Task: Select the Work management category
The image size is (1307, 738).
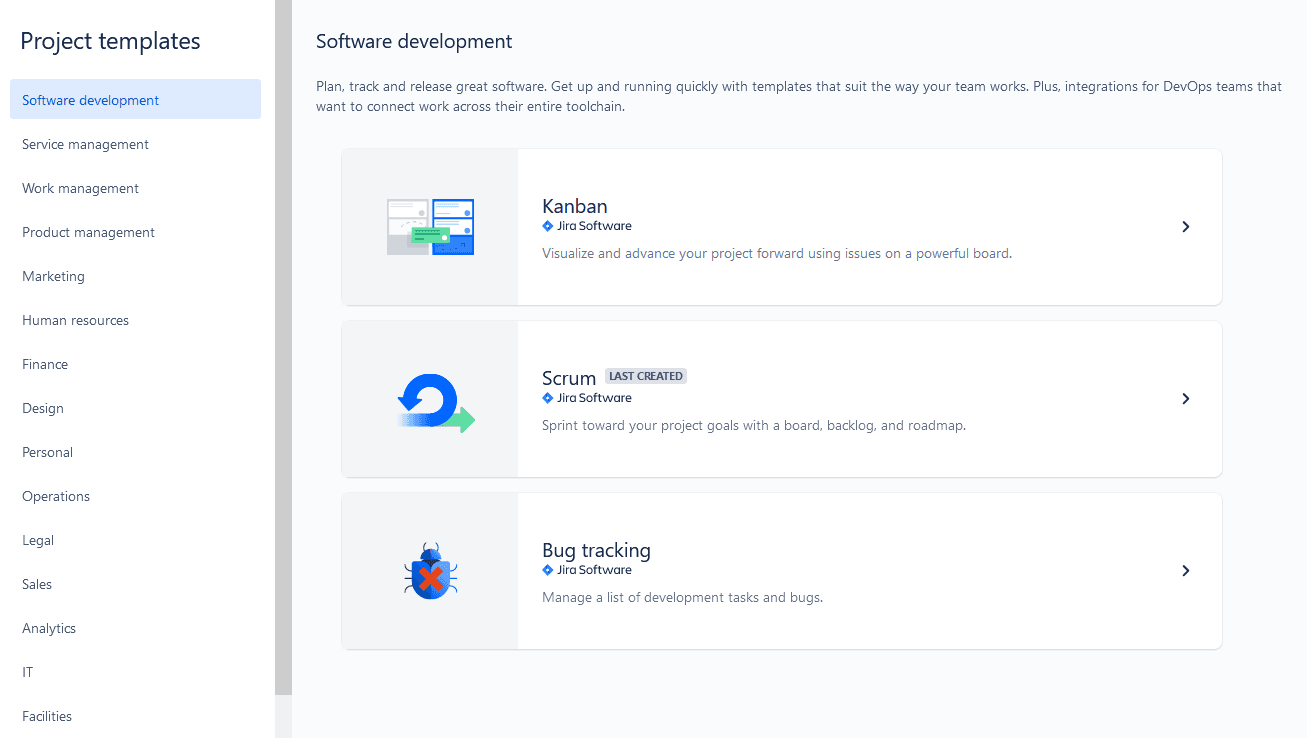Action: click(135, 188)
